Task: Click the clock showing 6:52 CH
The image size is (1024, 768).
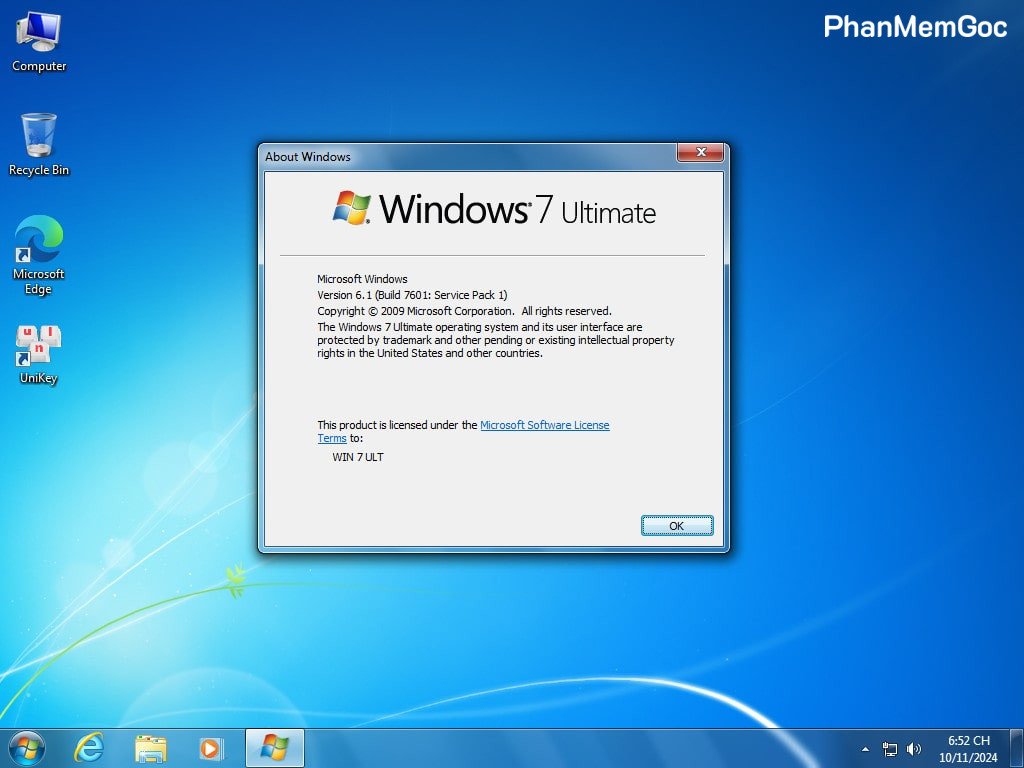Action: coord(968,748)
